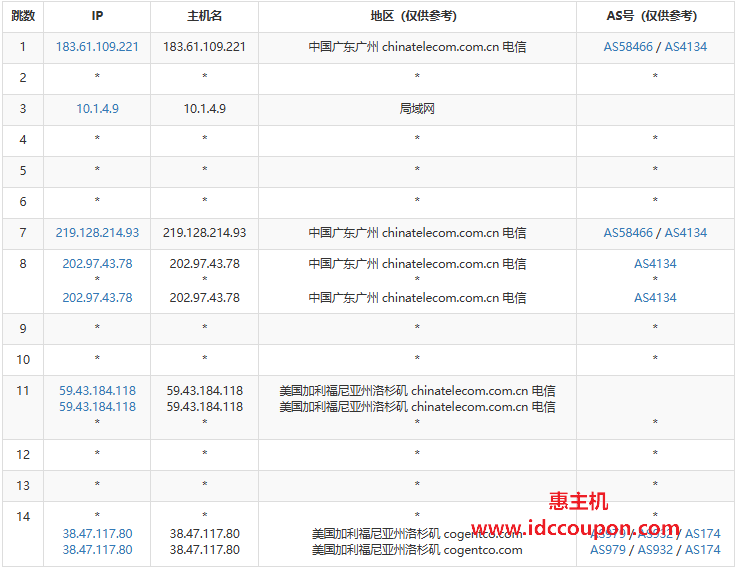
Task: Open the upper 38.47.117.80 IP link in hop 14
Action: pos(97,534)
